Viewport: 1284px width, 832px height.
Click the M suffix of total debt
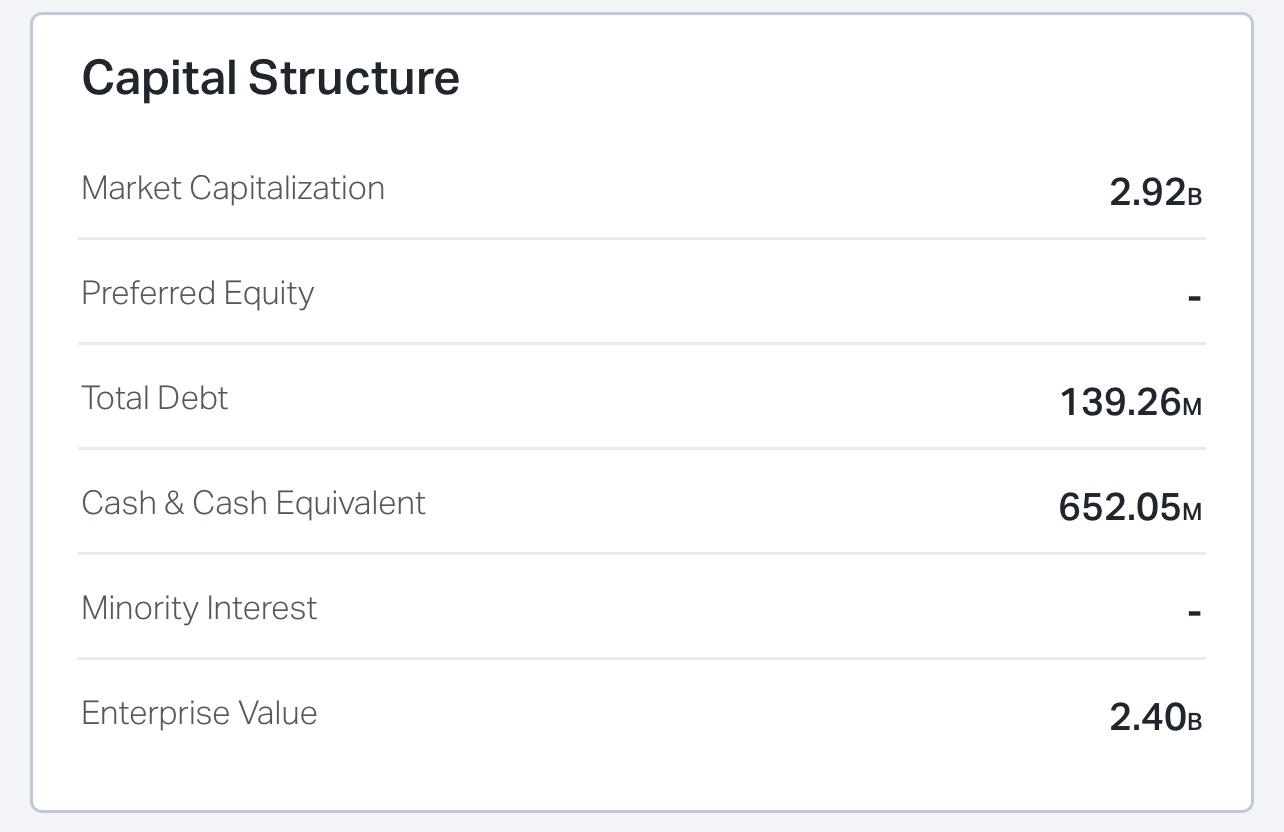(1192, 406)
